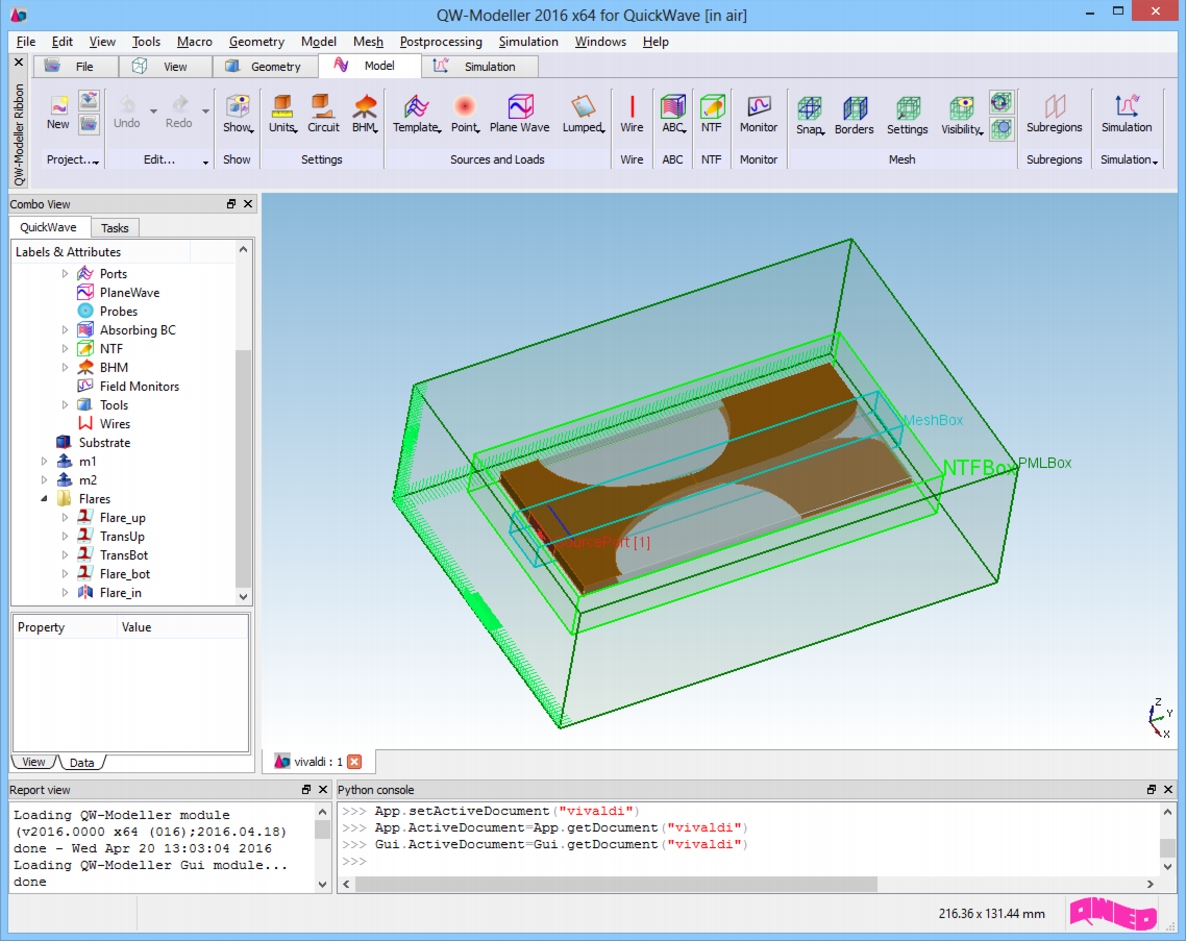Viewport: 1187px width, 943px height.
Task: Open the field Monitor tool
Action: (x=759, y=114)
